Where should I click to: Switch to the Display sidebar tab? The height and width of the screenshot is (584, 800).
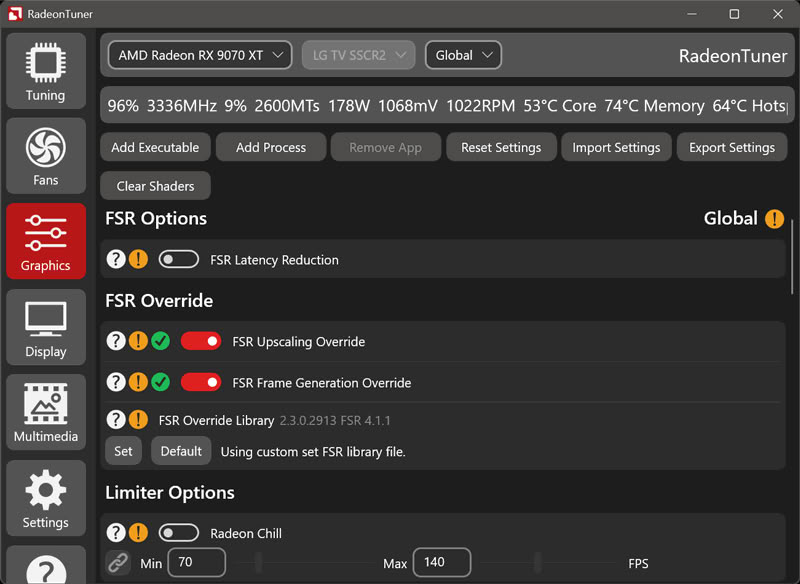[x=46, y=327]
